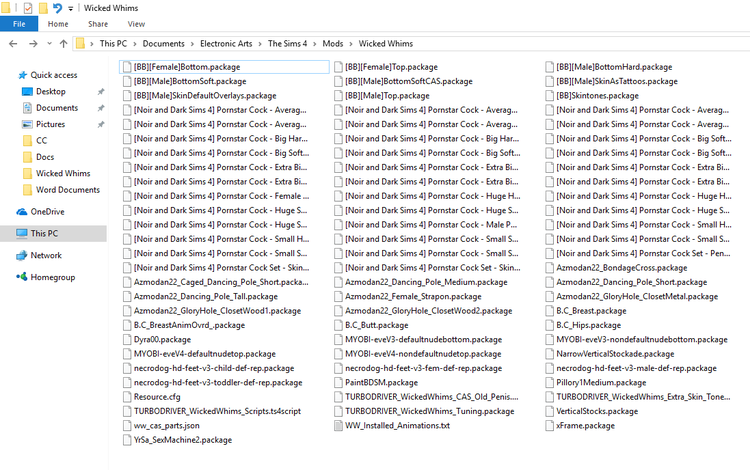Select Quick access in navigation pane
Viewport: 750px width, 470px height.
point(54,75)
